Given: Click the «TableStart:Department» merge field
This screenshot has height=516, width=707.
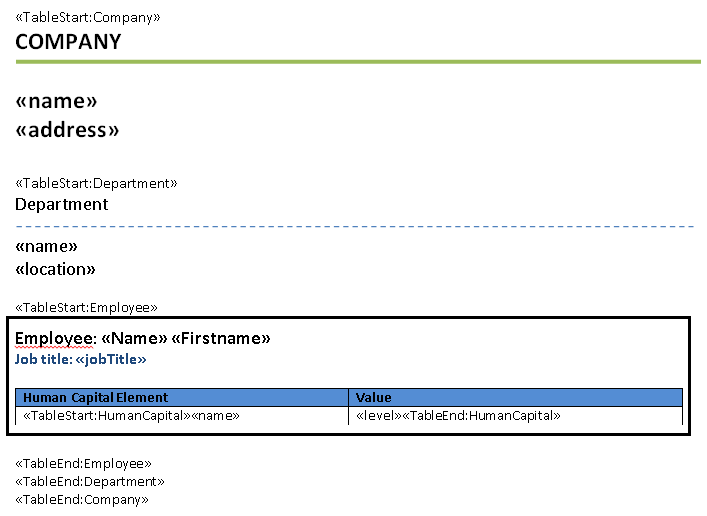Looking at the screenshot, I should 96,183.
